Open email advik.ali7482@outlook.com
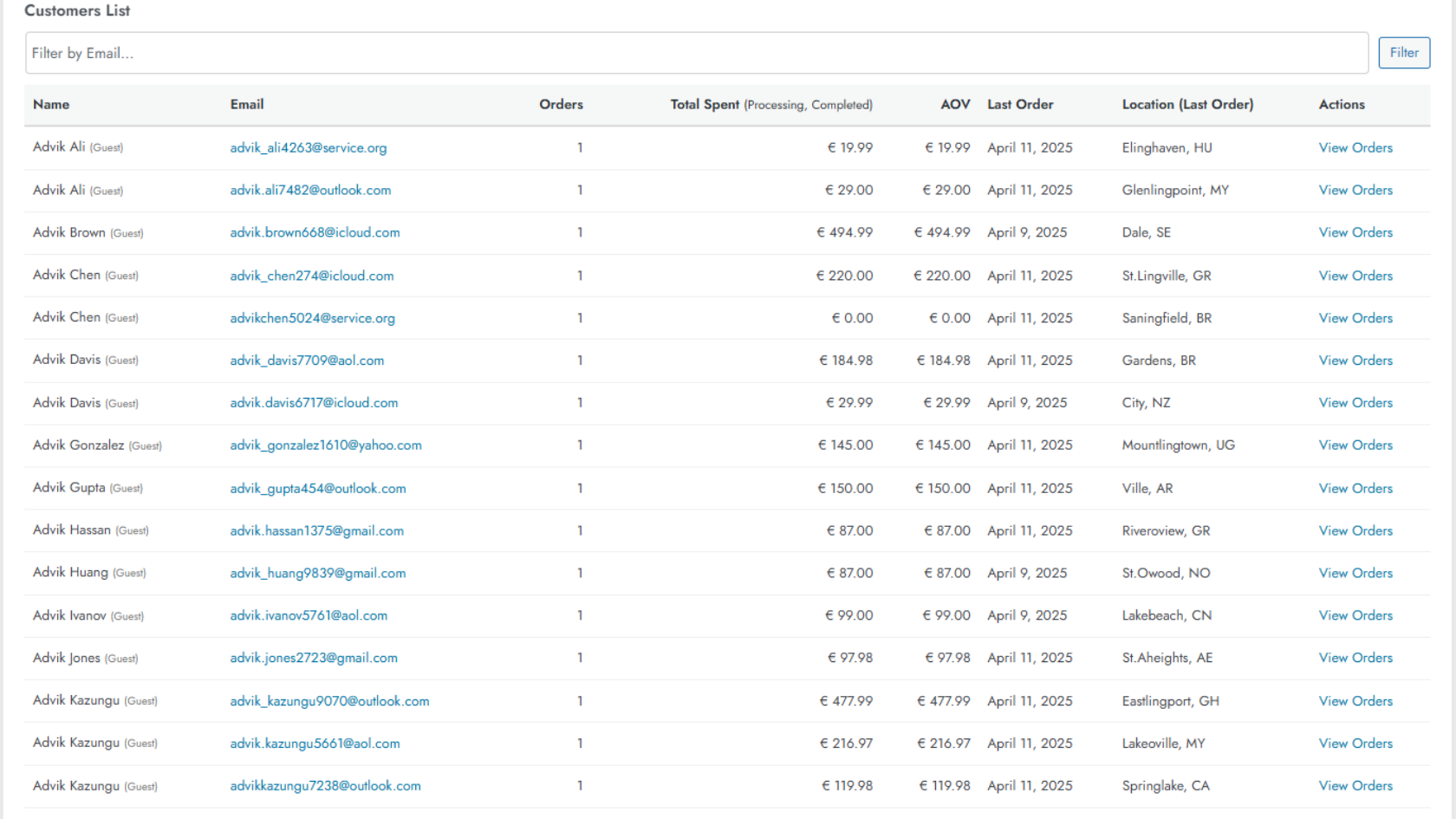 [x=310, y=191]
